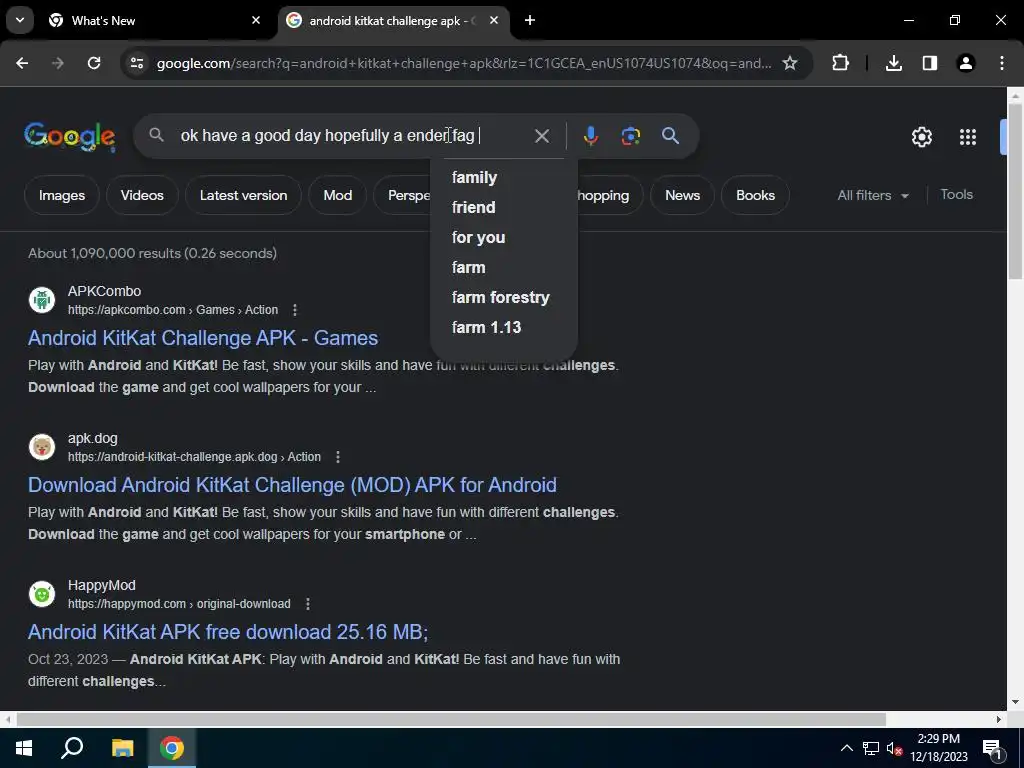Click Chrome icon on the taskbar
The width and height of the screenshot is (1024, 768).
pyautogui.click(x=172, y=748)
